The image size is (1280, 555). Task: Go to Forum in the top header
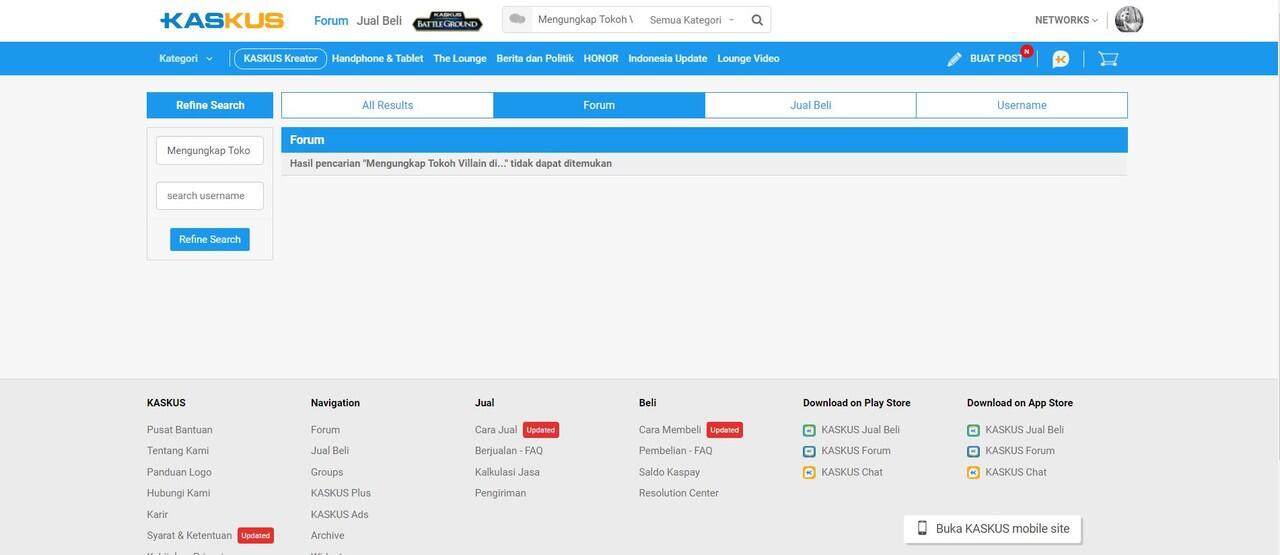[x=331, y=21]
